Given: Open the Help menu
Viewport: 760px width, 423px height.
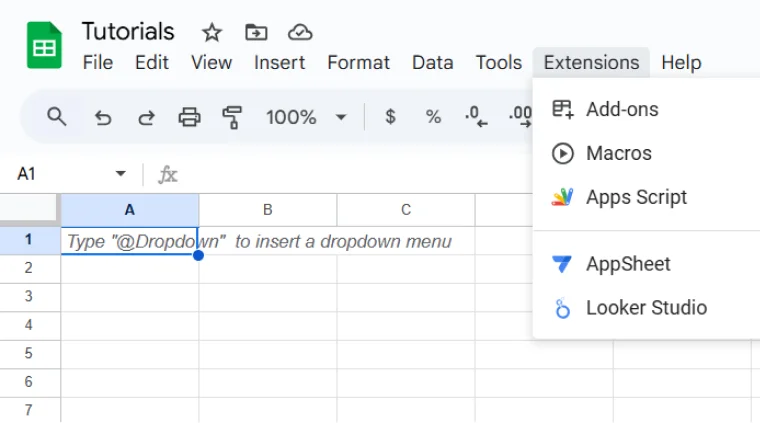Looking at the screenshot, I should coord(681,63).
